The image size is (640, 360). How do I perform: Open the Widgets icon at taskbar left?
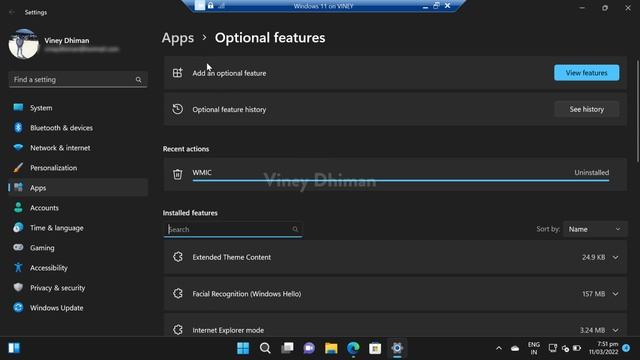[14, 348]
